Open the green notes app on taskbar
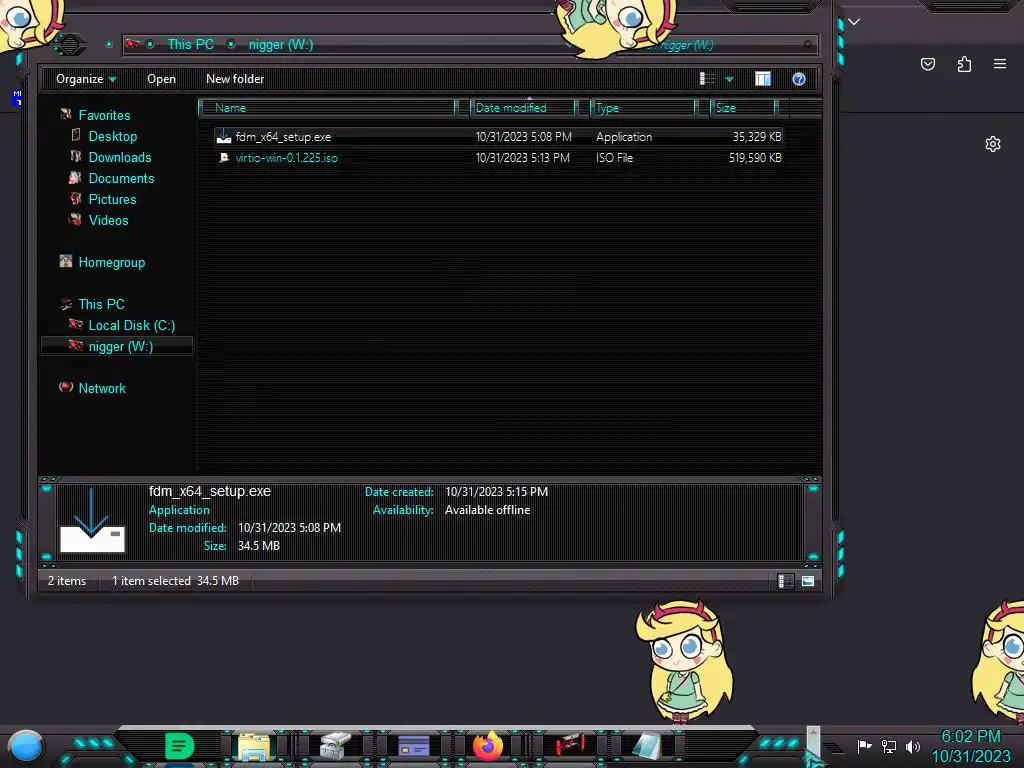 [x=179, y=746]
